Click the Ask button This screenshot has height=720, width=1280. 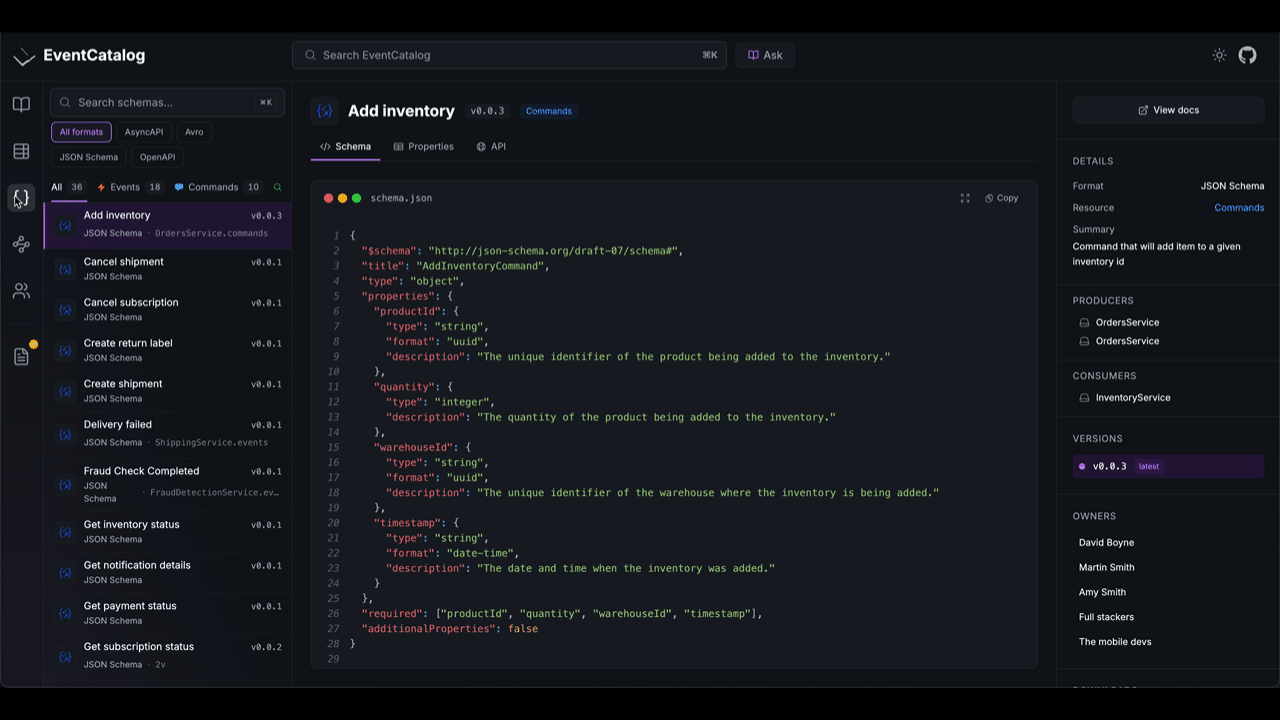click(765, 55)
